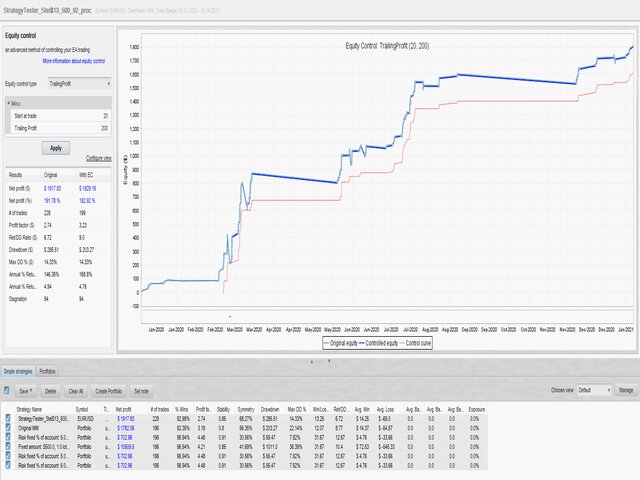The image size is (640, 480).
Task: Click the 182.92 % net profit value
Action: click(87, 201)
